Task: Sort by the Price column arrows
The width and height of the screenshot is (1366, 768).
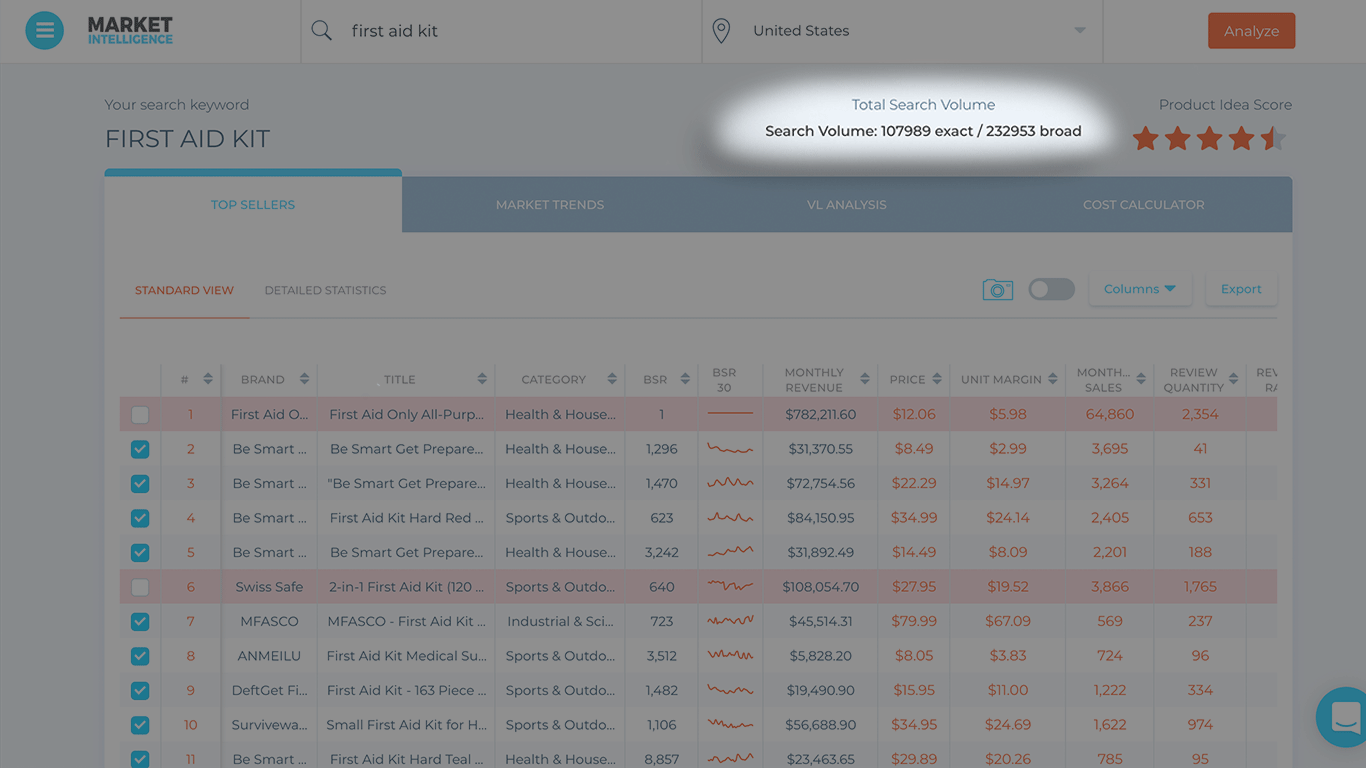Action: [x=937, y=379]
